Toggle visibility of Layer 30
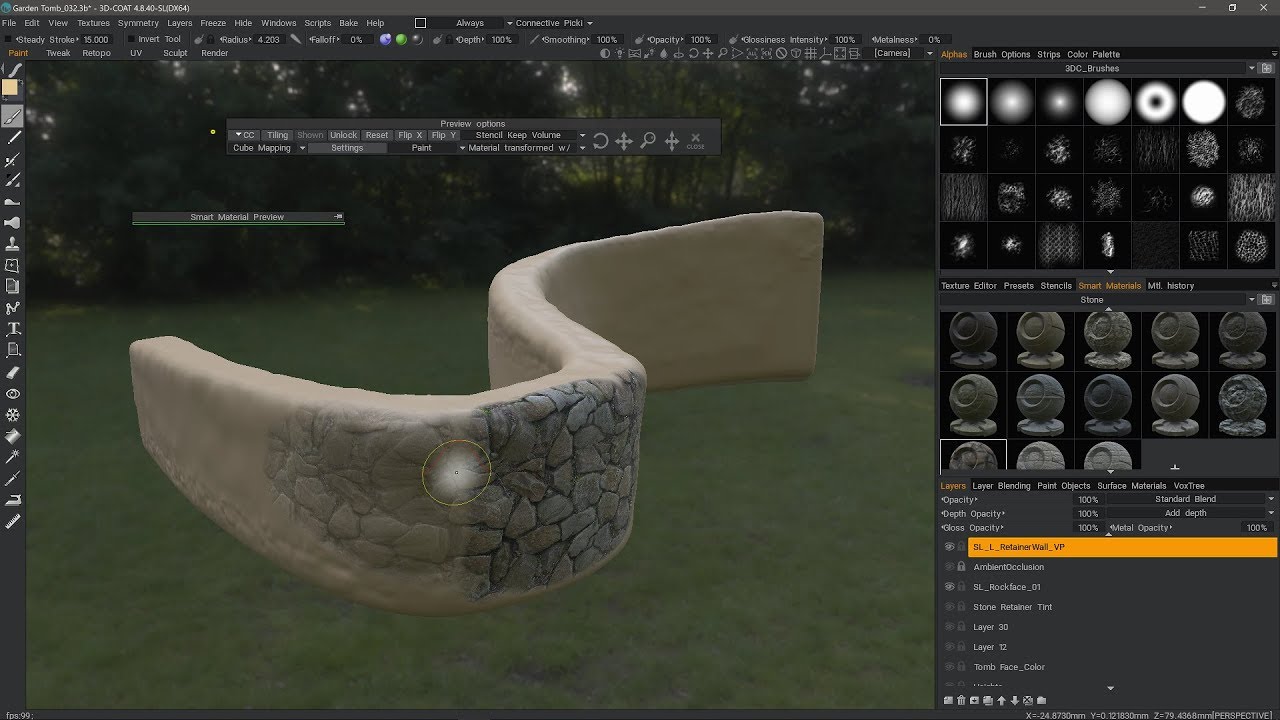1280x720 pixels. tap(949, 627)
